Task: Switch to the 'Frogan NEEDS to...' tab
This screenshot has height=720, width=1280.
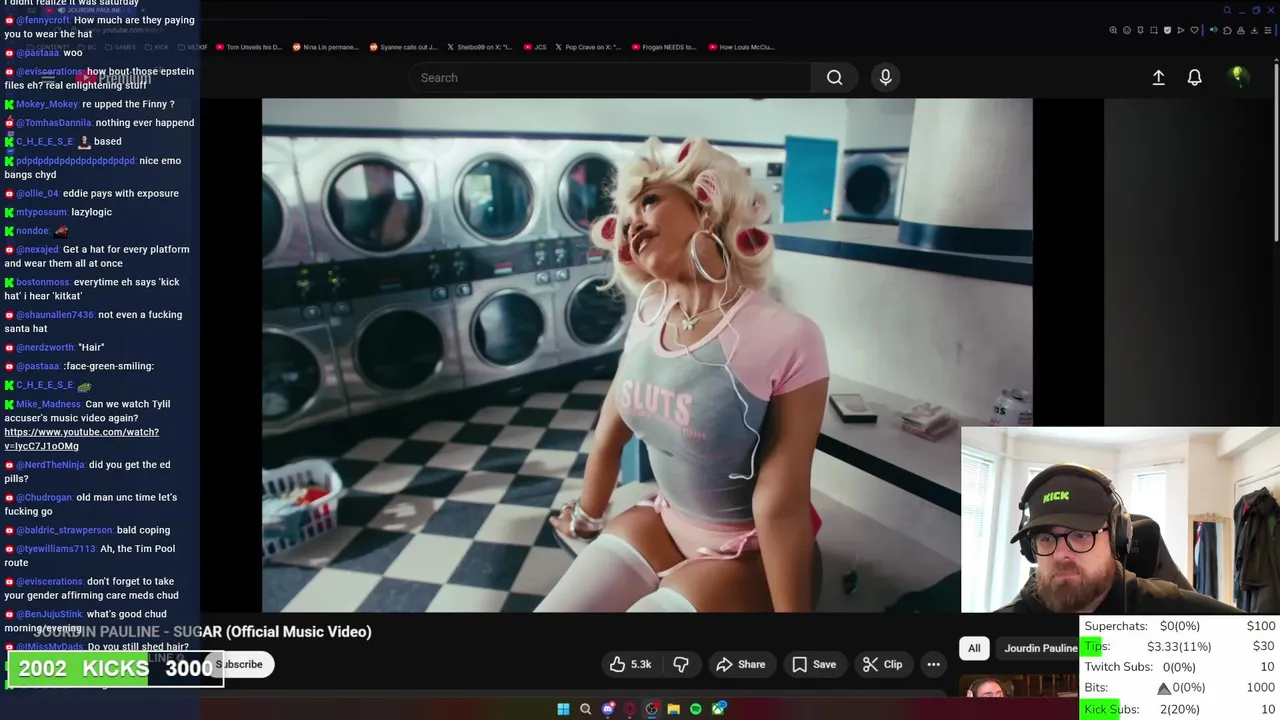Action: pos(663,47)
